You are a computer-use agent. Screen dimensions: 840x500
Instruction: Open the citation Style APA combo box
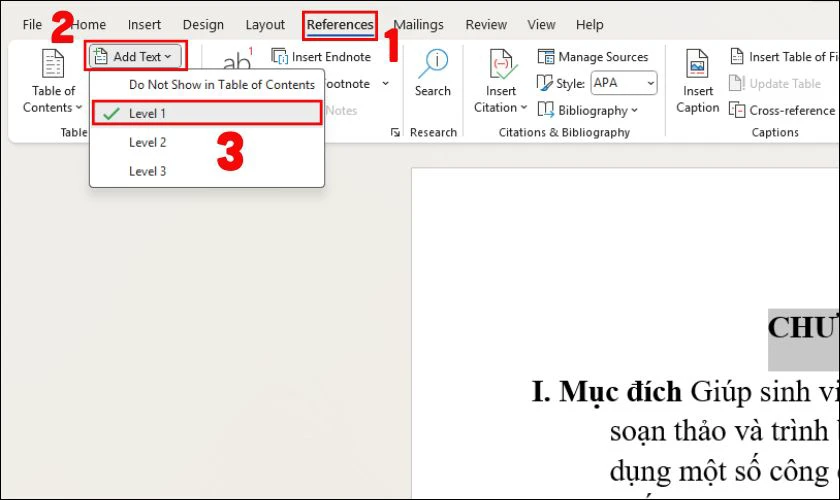tap(624, 83)
